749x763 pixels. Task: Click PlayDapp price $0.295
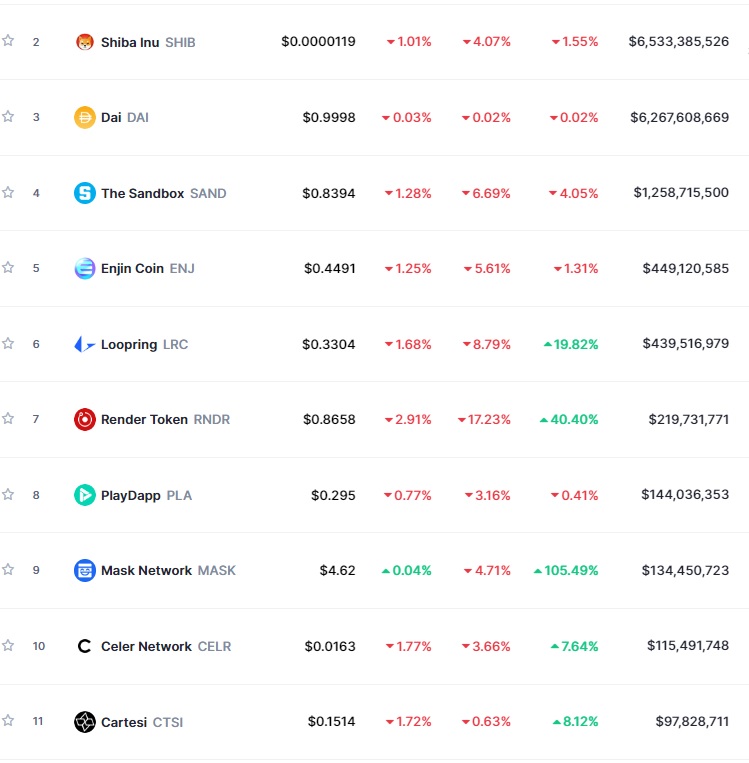333,495
